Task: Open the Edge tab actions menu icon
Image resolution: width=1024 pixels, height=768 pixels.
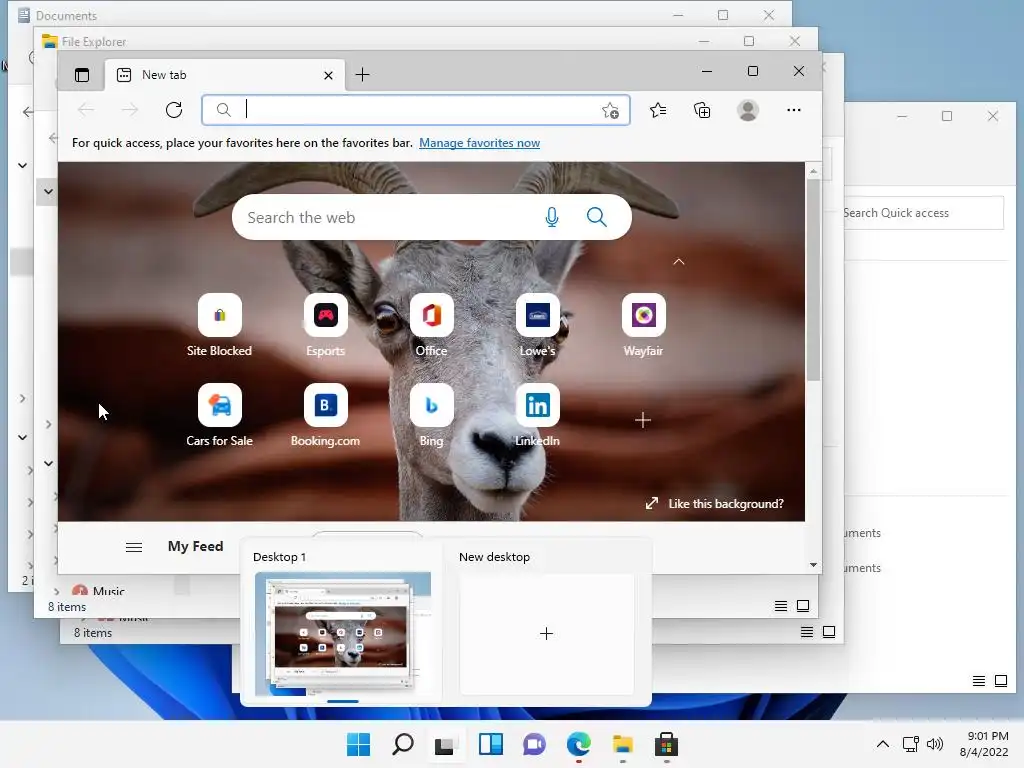Action: (82, 75)
